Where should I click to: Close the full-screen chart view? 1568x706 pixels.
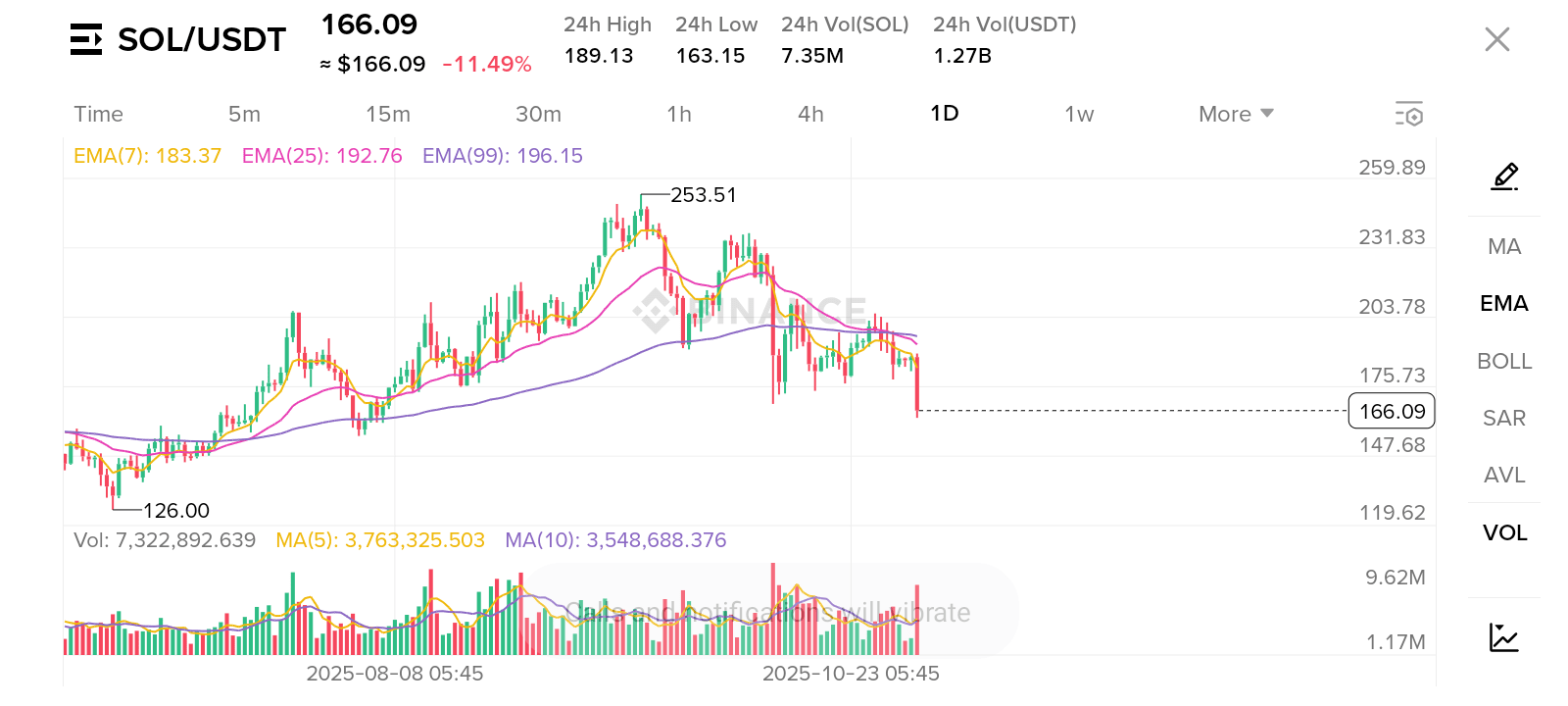point(1496,39)
